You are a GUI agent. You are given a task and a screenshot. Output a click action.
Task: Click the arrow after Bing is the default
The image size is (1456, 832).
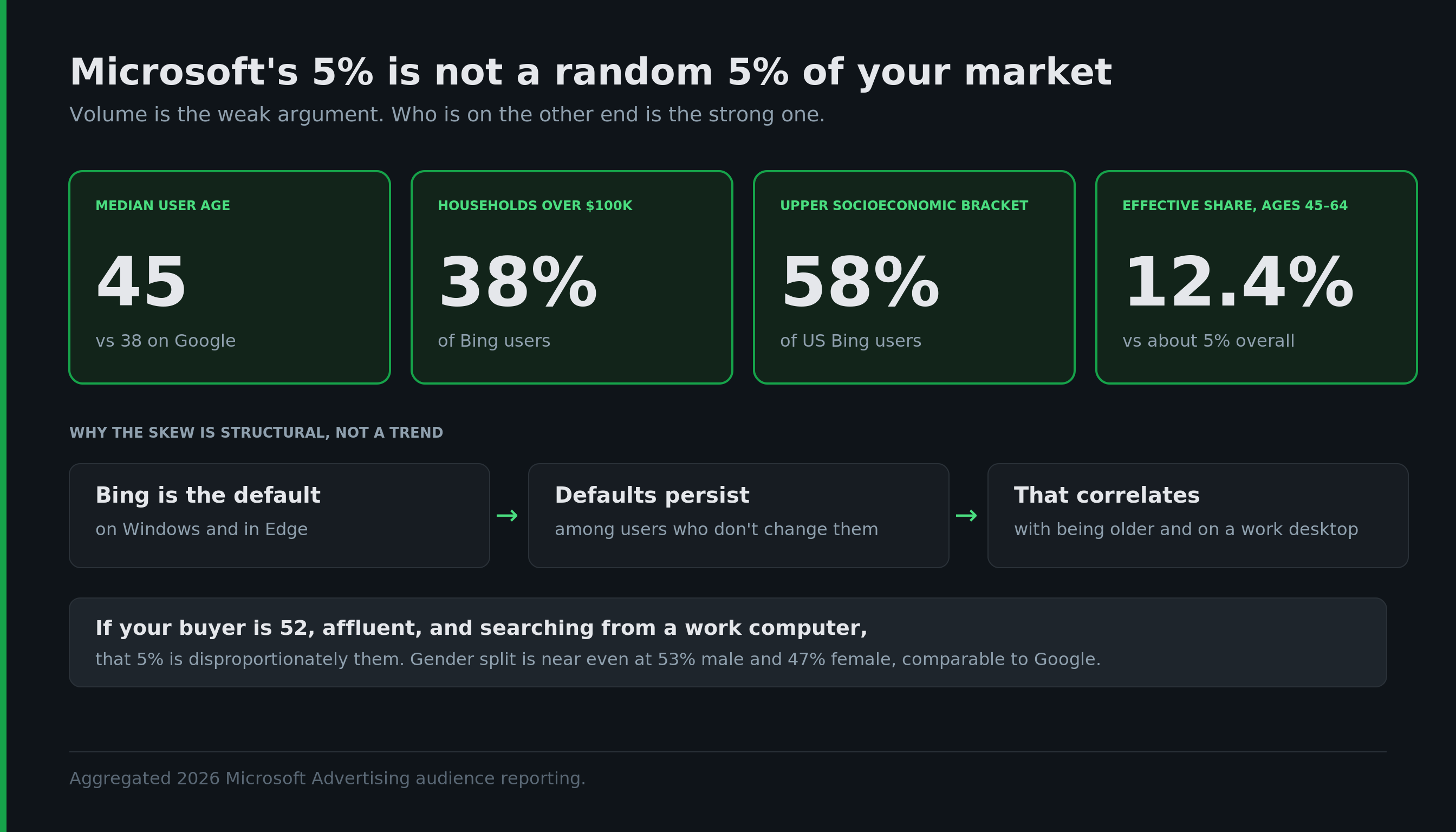pos(507,516)
